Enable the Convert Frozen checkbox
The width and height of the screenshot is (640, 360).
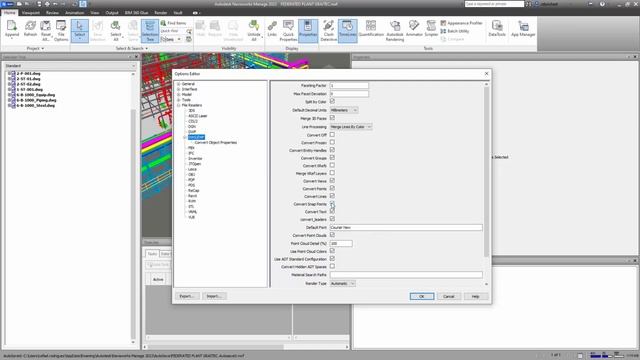[x=332, y=142]
